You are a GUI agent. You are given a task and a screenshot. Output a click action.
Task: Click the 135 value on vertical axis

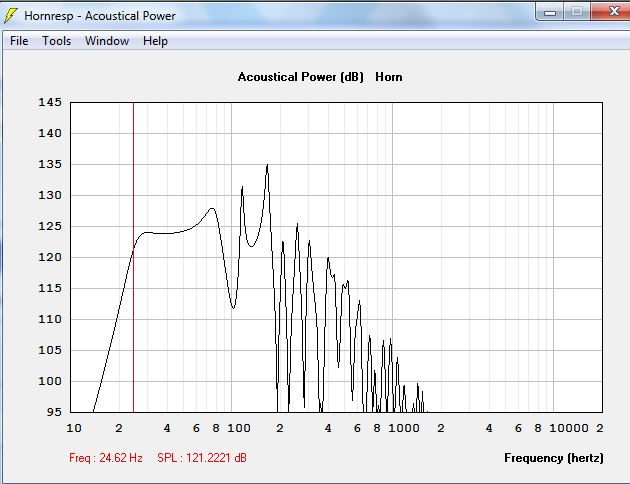pos(50,164)
